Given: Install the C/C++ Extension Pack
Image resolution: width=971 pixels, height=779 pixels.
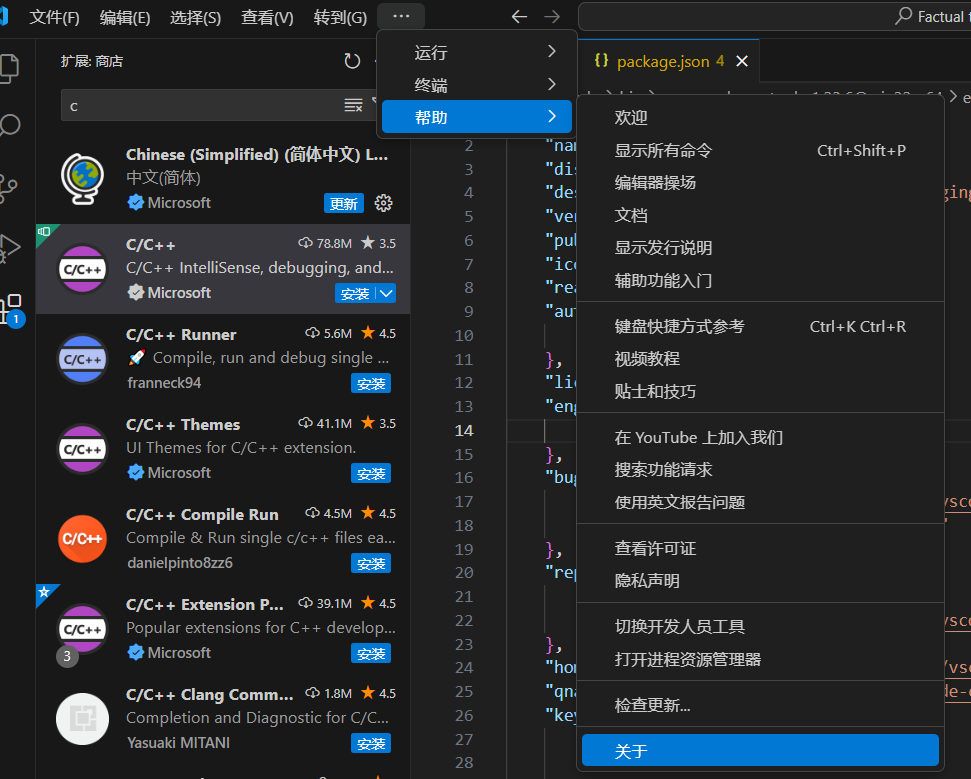Looking at the screenshot, I should tap(371, 653).
